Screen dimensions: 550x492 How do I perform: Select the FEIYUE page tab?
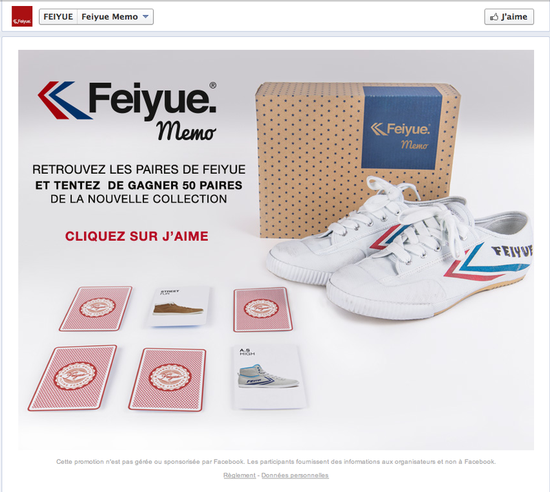click(58, 17)
